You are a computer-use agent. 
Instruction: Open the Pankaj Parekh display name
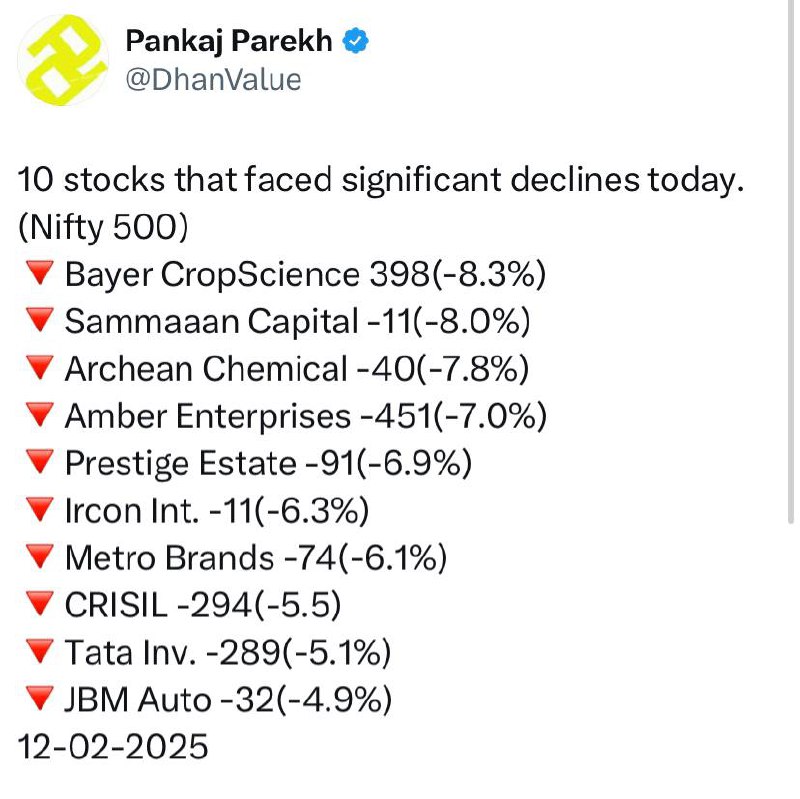(229, 41)
